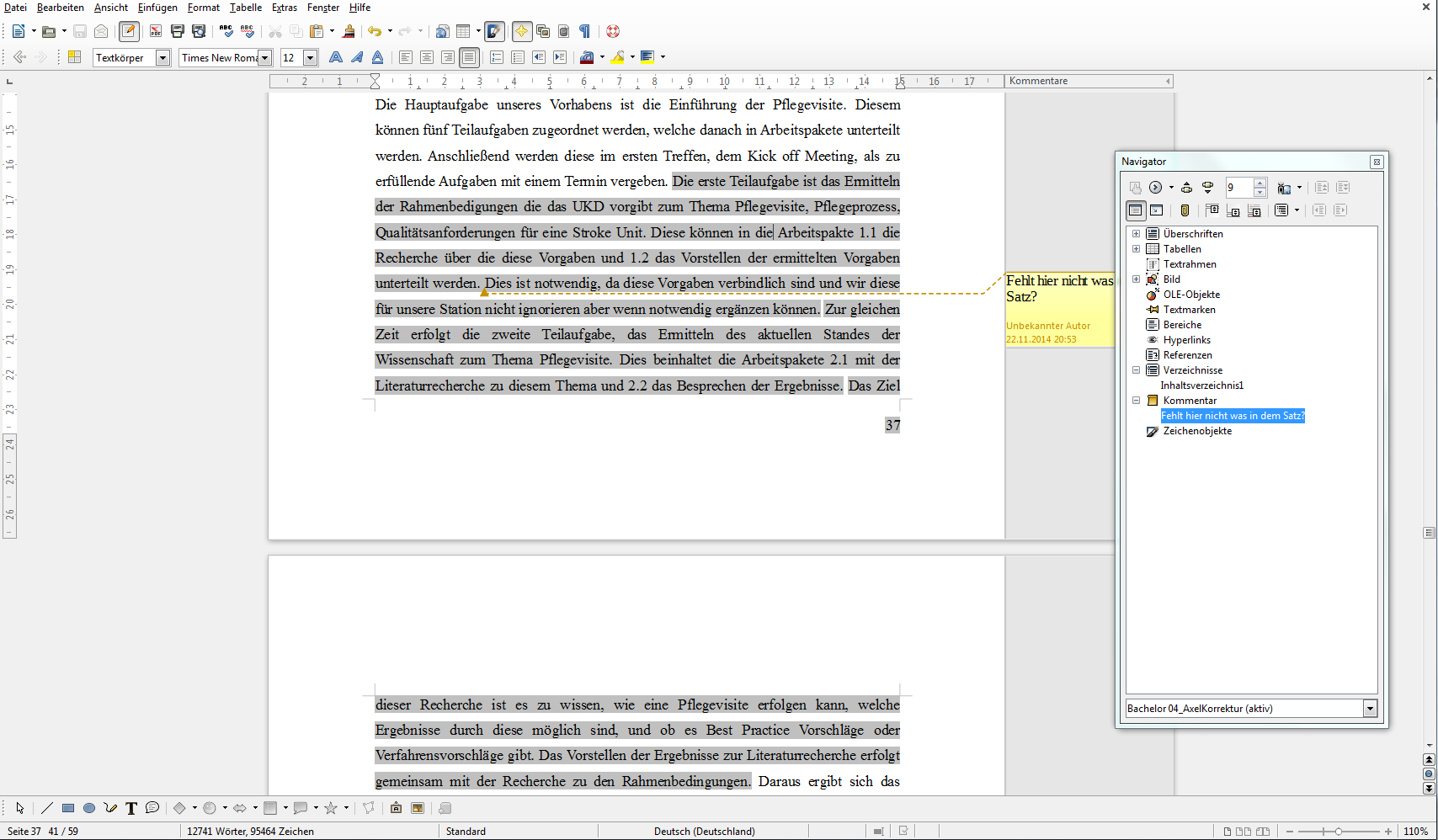Select the Line drawing tool
Screen dimensions: 1438x840
(x=47, y=808)
